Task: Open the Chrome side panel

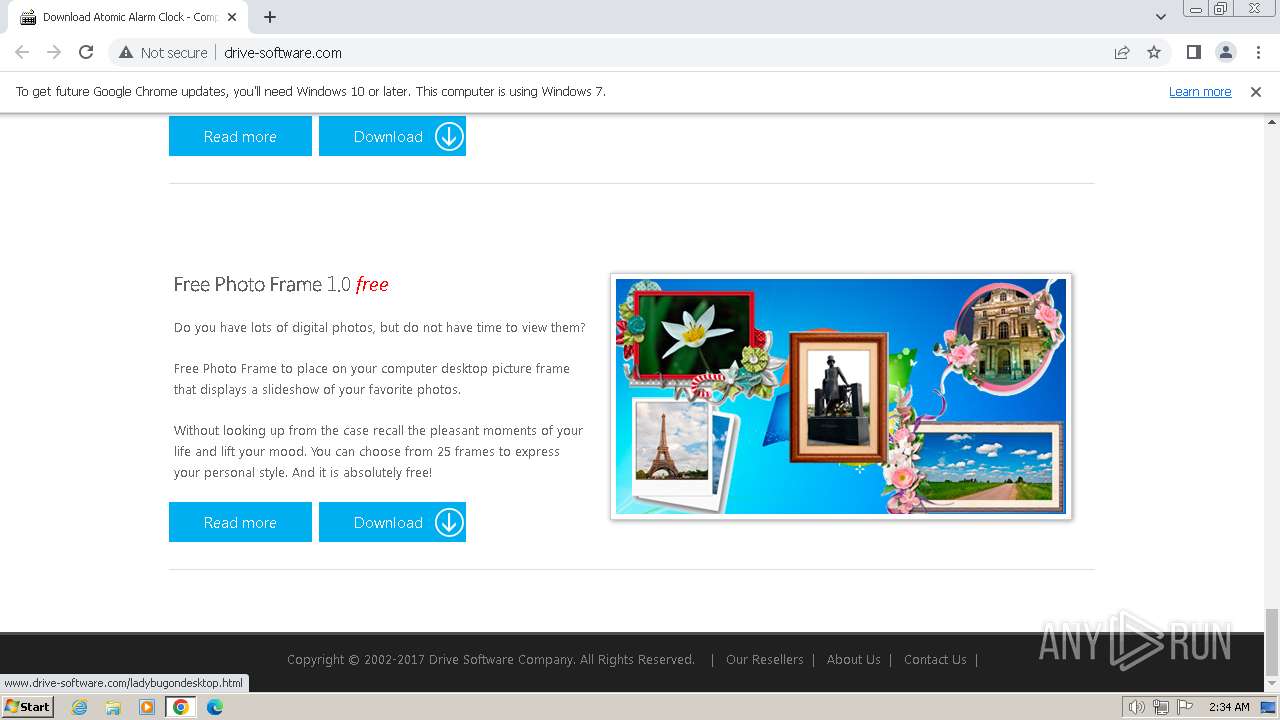Action: click(1193, 52)
